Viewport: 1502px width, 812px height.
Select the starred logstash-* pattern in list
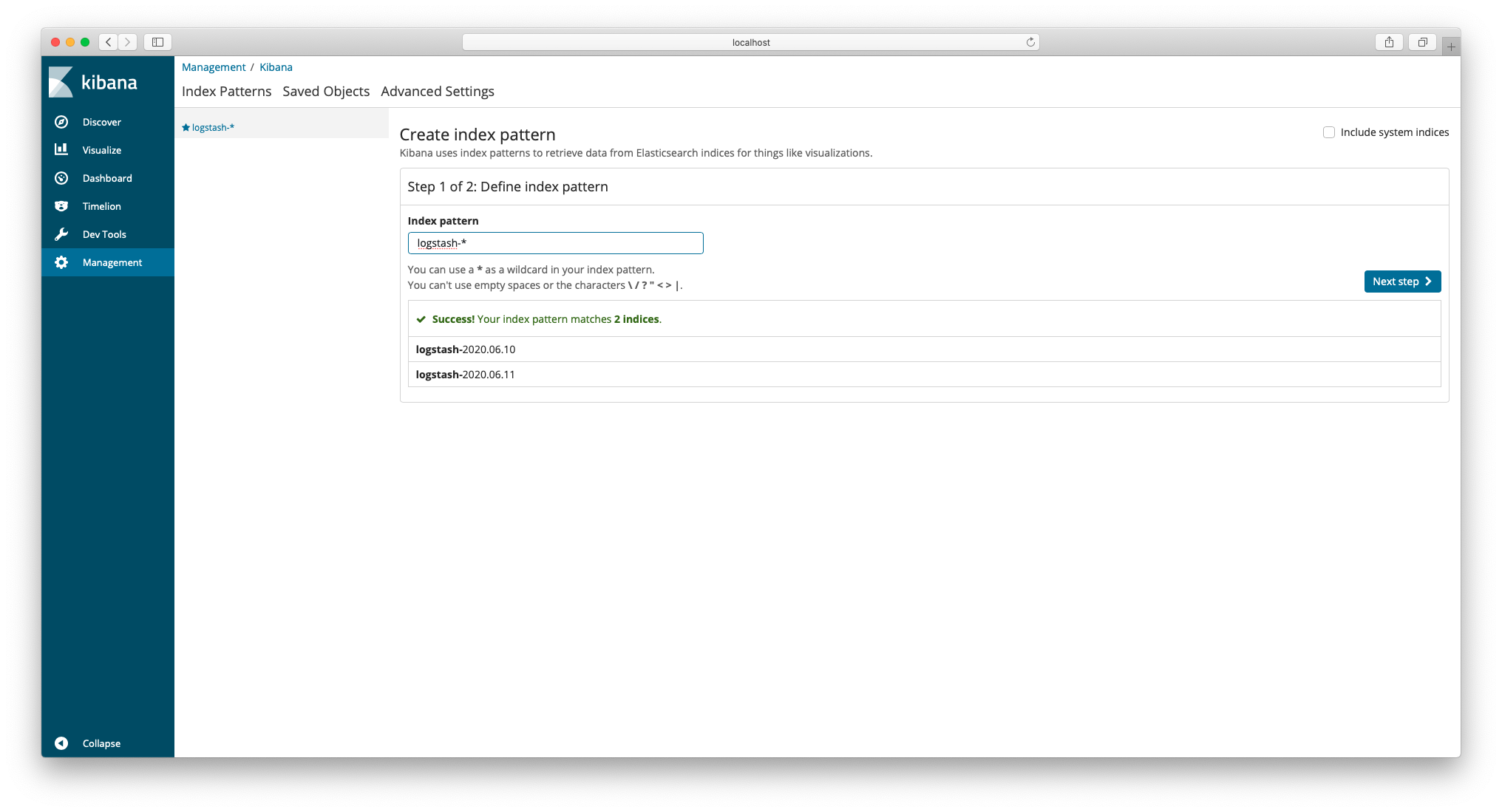[x=213, y=128]
